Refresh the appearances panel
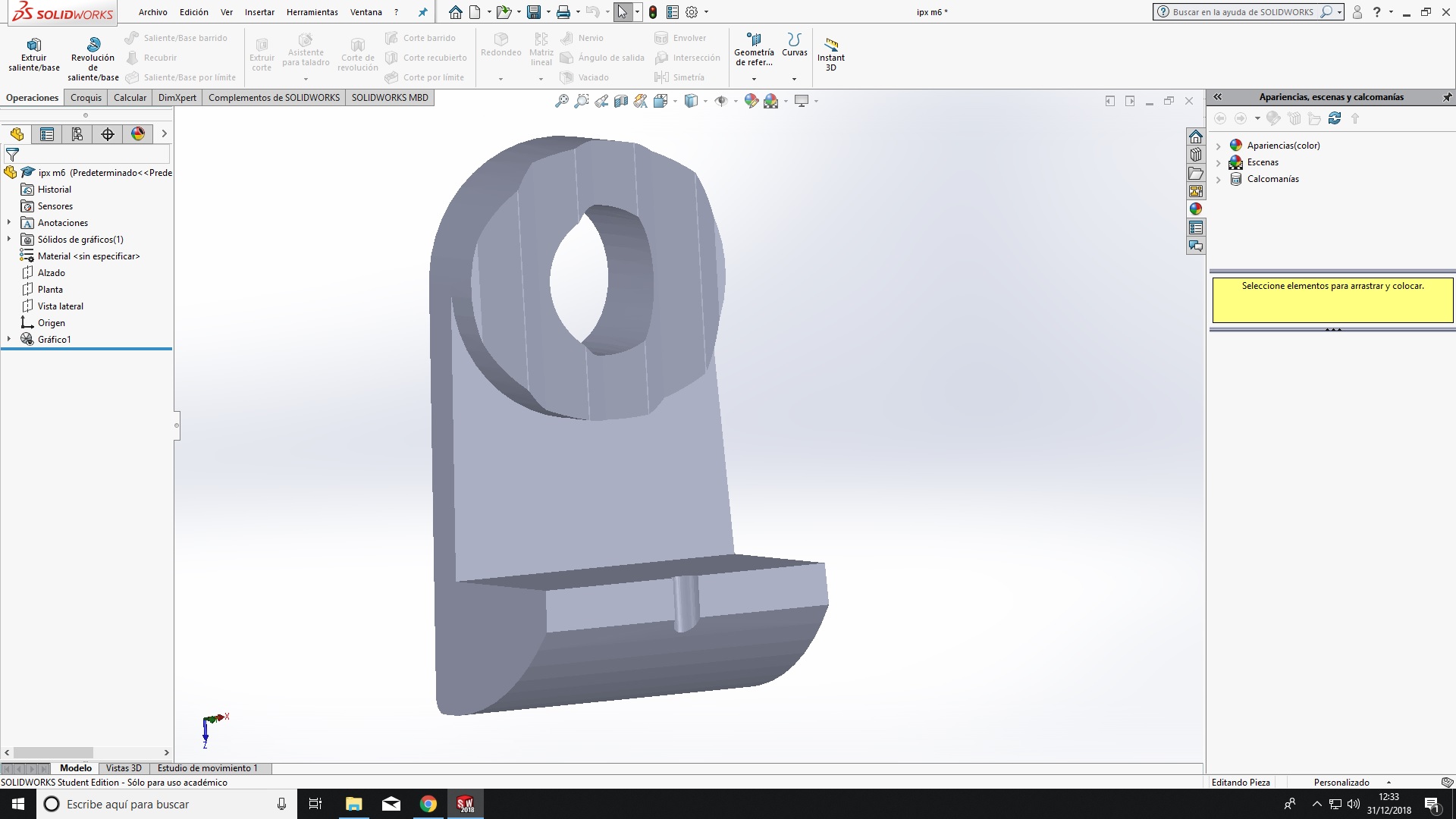Screen dimensions: 1456x819 pyautogui.click(x=1335, y=118)
